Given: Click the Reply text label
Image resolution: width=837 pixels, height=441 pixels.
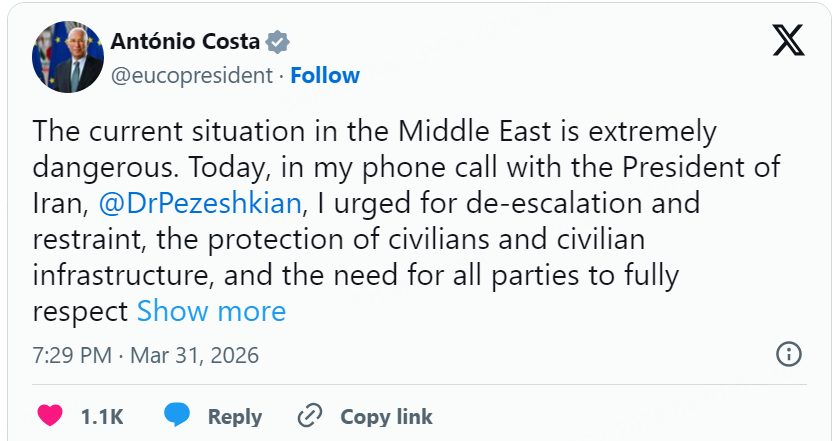Looking at the screenshot, I should coord(235,416).
